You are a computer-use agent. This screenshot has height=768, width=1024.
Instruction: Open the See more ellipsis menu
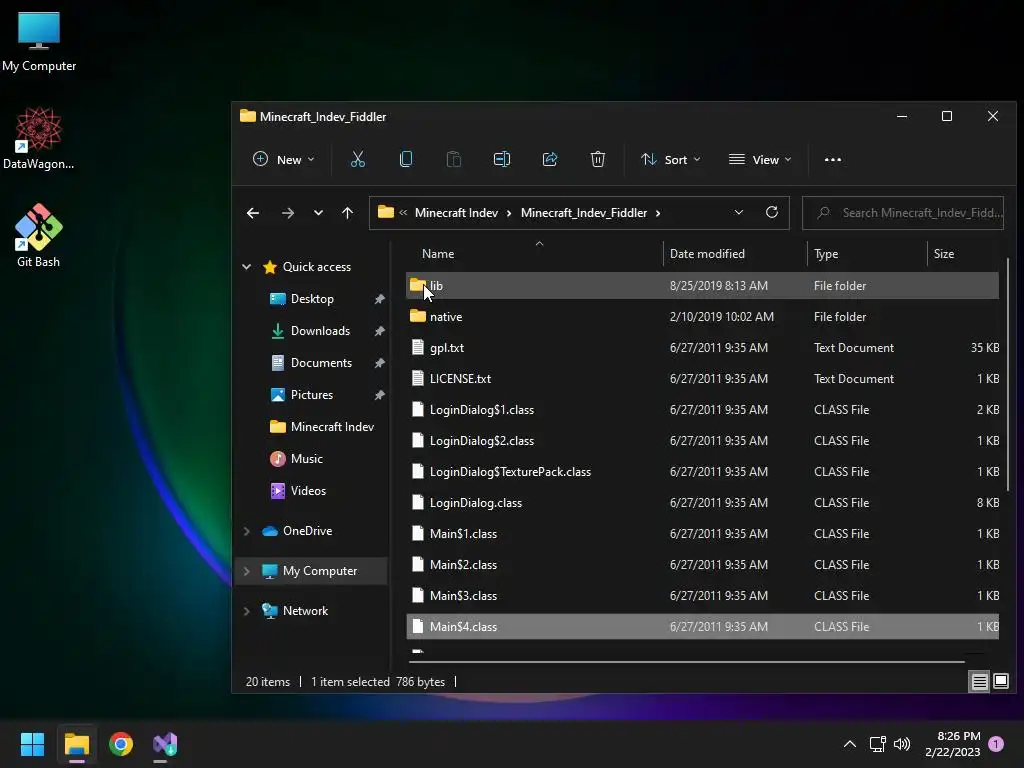(x=833, y=159)
